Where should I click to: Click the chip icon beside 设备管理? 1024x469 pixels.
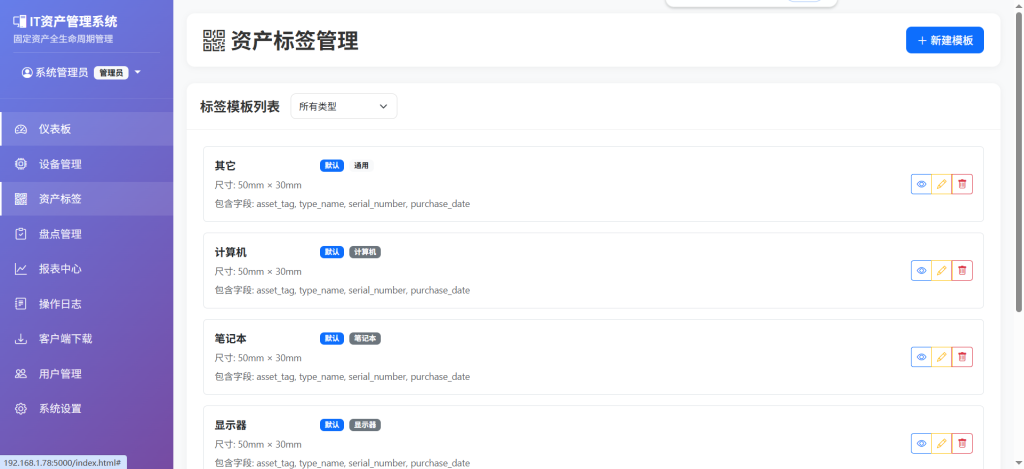coord(21,164)
